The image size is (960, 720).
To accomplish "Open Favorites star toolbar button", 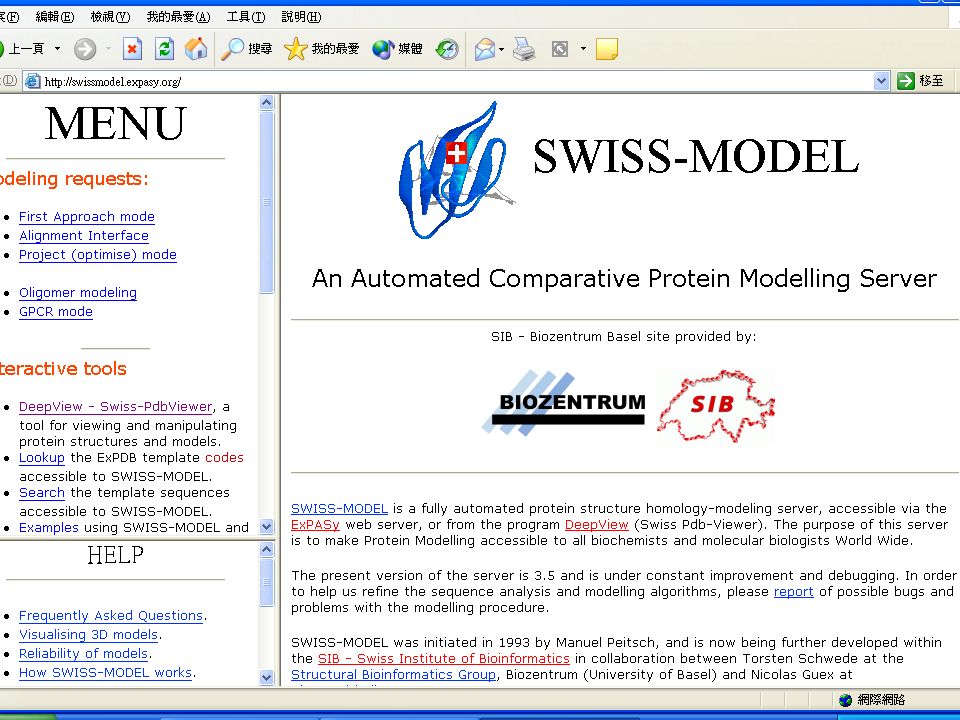I will pos(321,48).
